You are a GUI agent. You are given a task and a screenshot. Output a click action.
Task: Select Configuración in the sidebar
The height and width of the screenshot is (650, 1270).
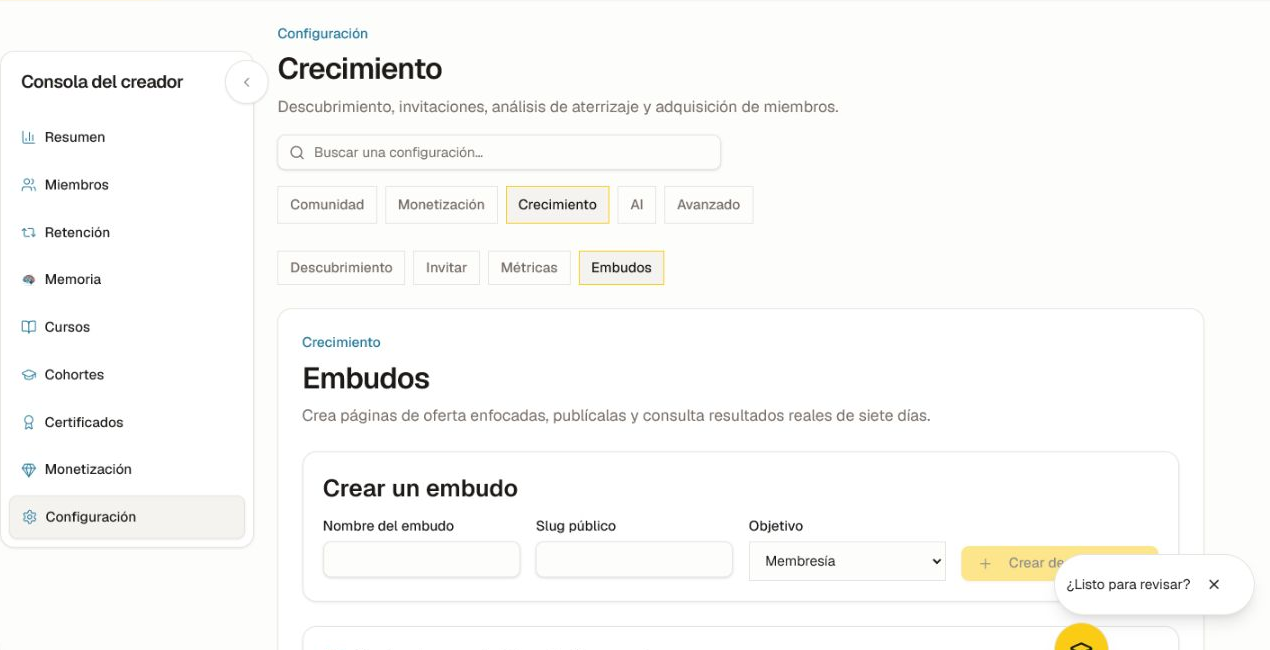coord(127,517)
